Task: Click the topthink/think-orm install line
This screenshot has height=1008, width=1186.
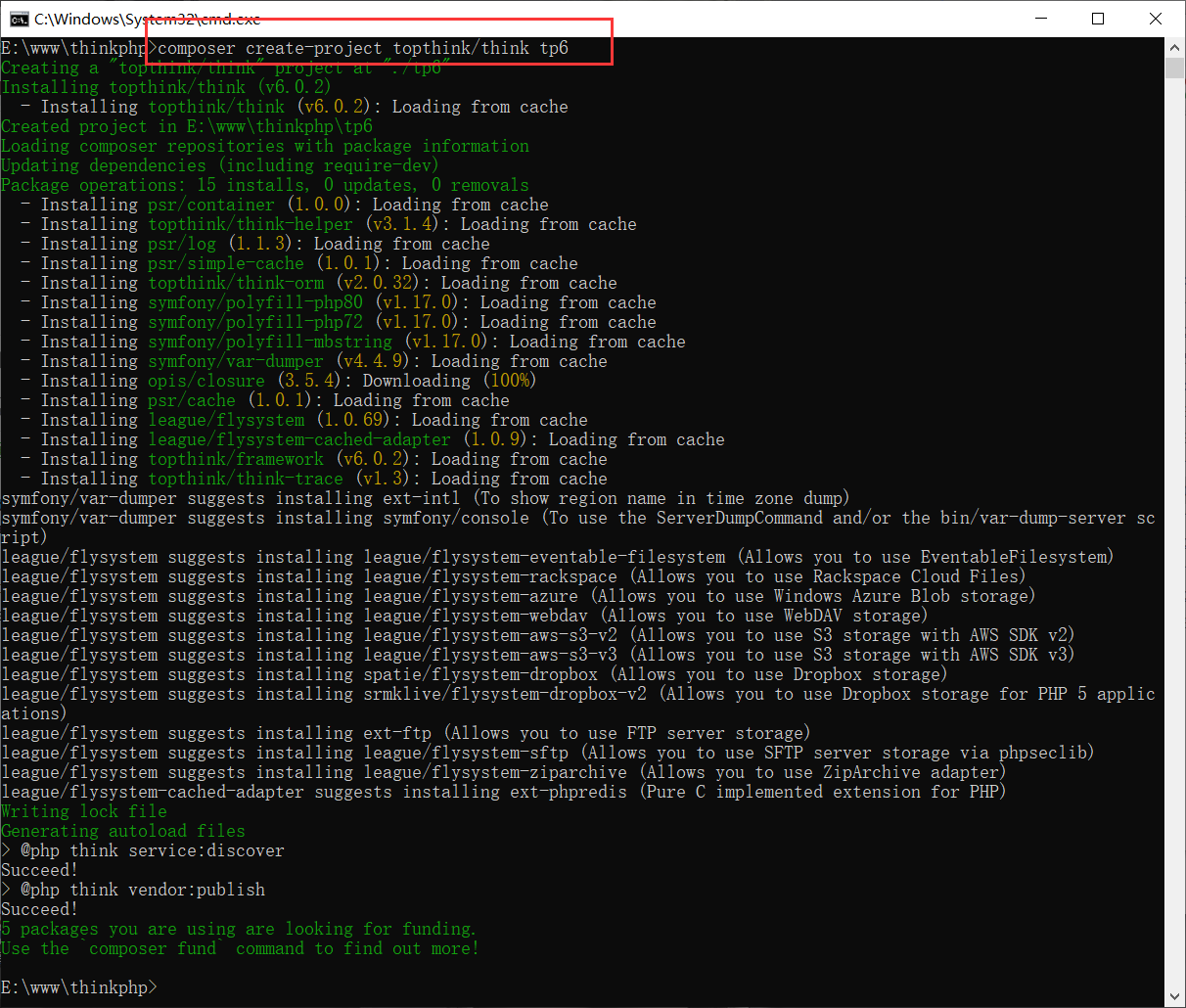Action: [319, 283]
